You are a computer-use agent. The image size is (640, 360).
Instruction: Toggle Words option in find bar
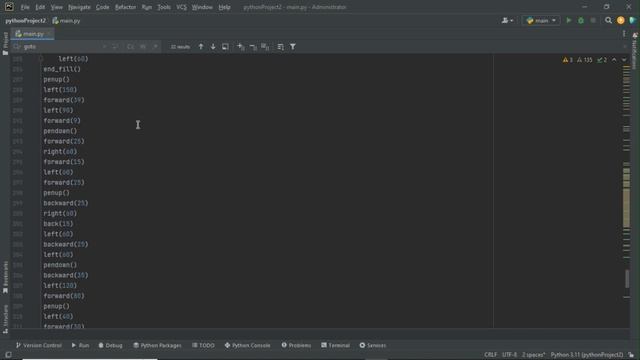[x=143, y=47]
